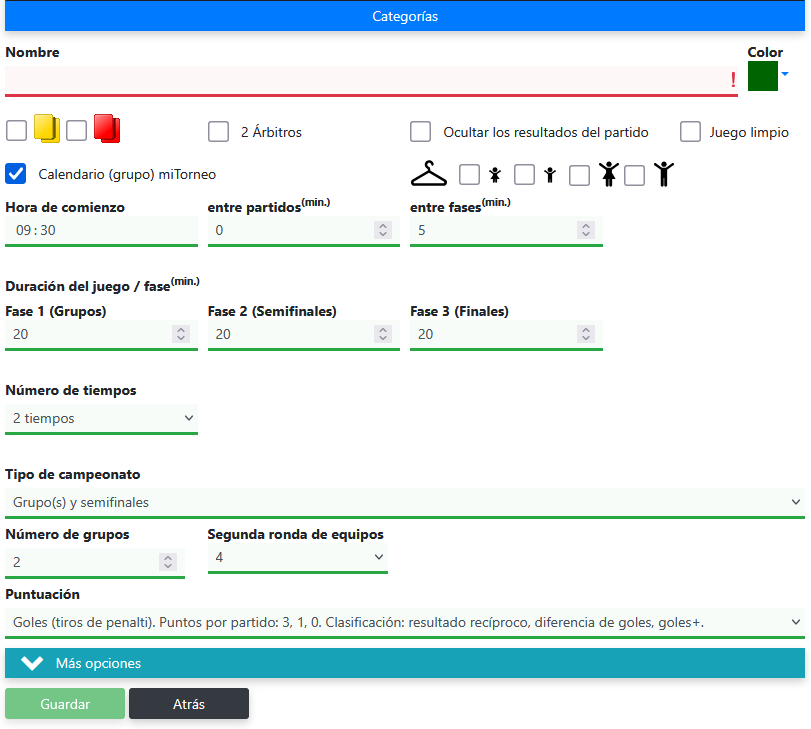This screenshot has height=729, width=811.
Task: Open the Tipo de campeonato dropdown
Action: [x=405, y=502]
